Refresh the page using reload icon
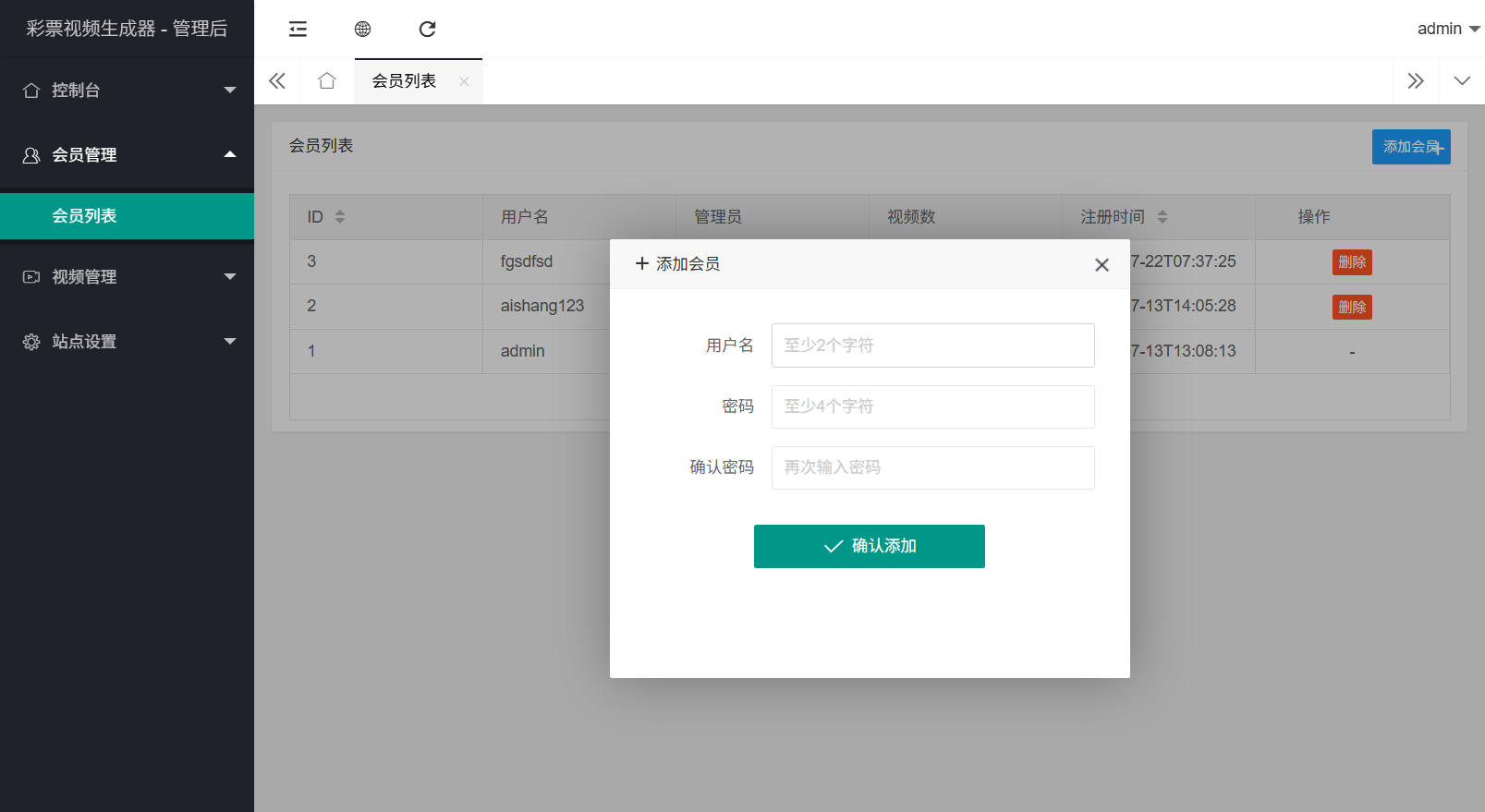The width and height of the screenshot is (1485, 812). coord(427,30)
